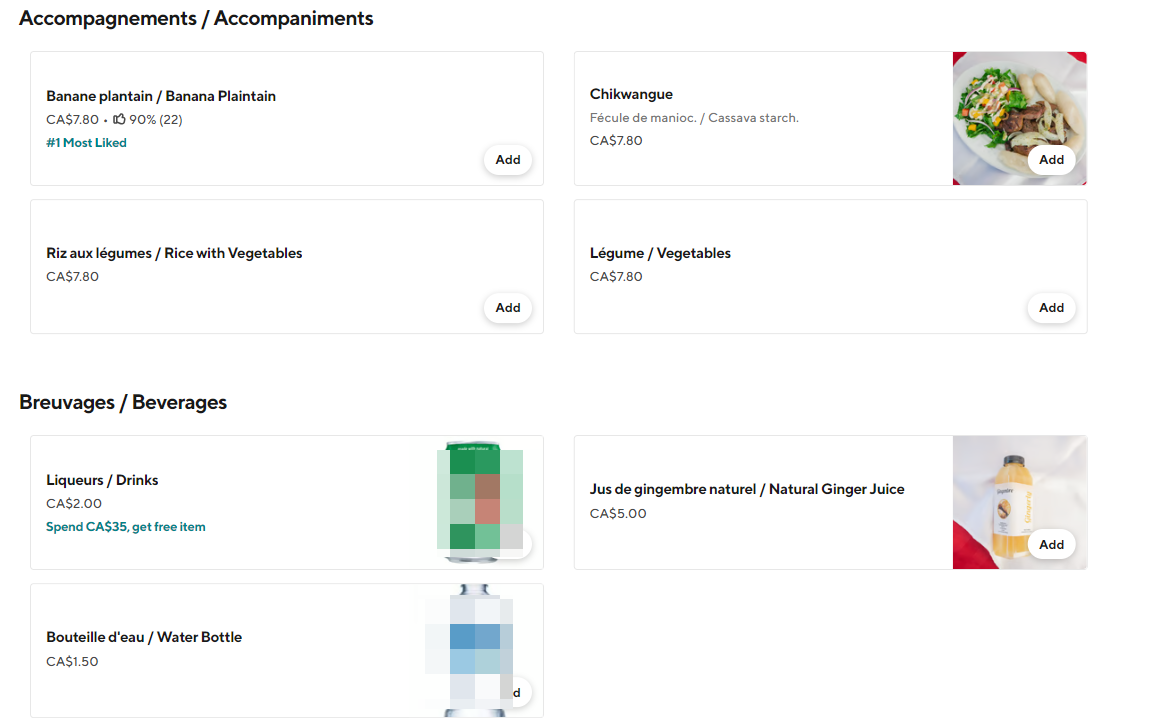Select the Accompagnements section heading
Screen dimensions: 1172x724
tap(196, 18)
